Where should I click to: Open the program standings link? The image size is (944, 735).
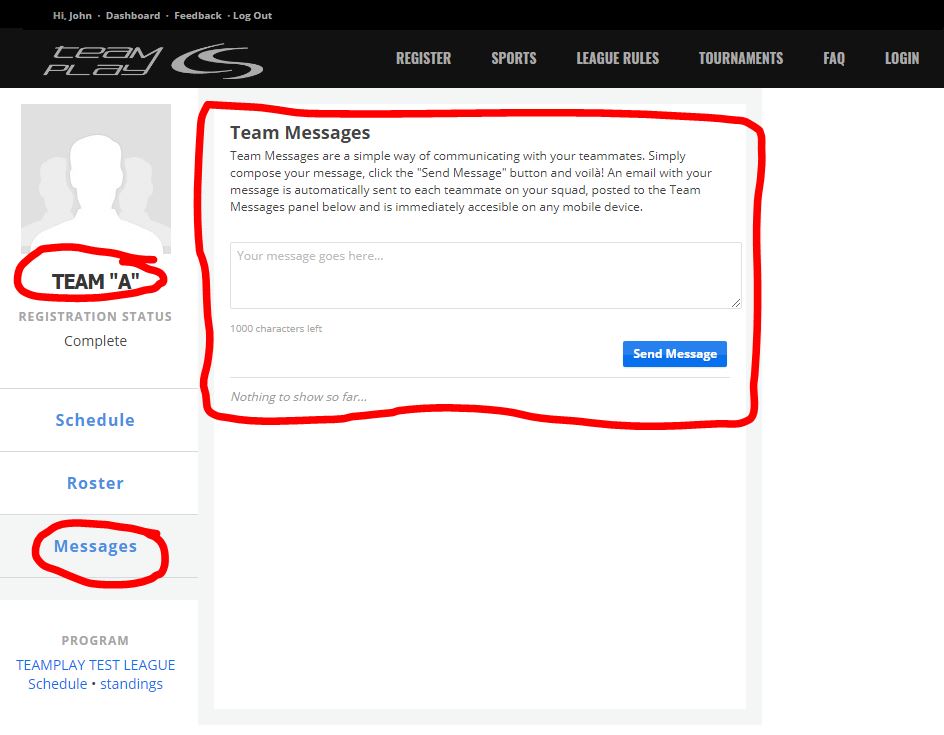(x=131, y=684)
